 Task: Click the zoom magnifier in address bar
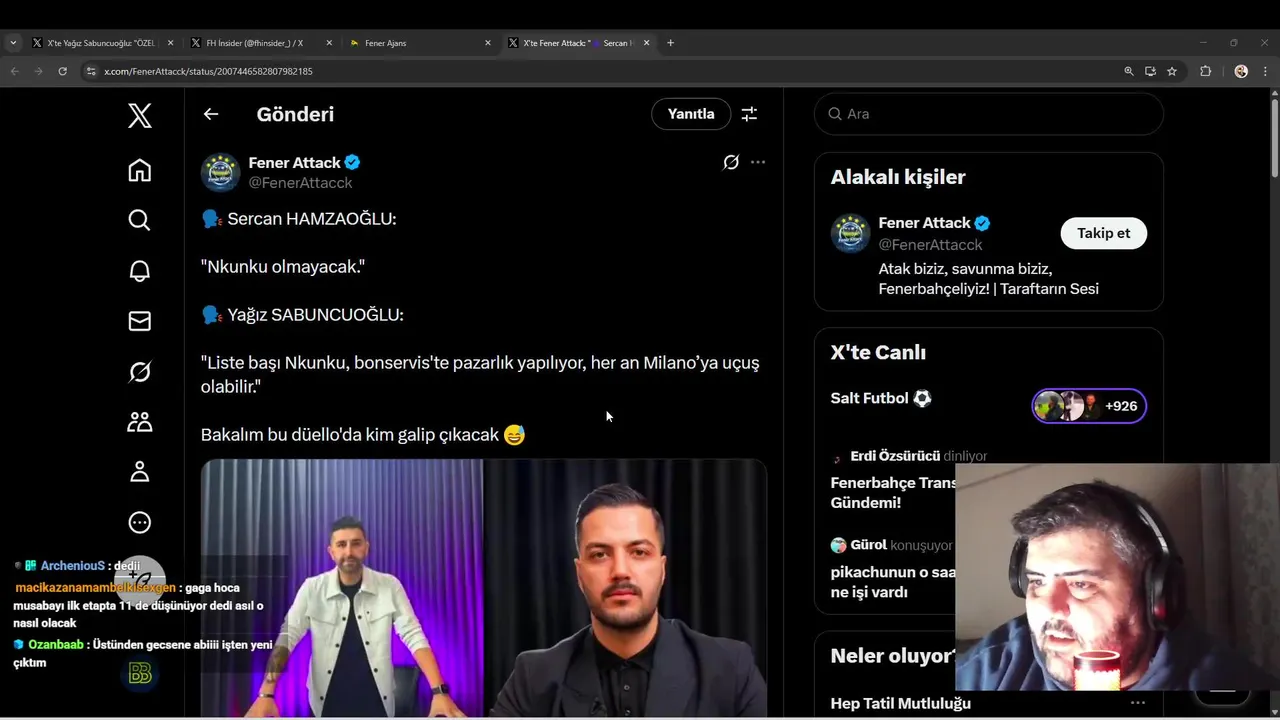coord(1129,71)
